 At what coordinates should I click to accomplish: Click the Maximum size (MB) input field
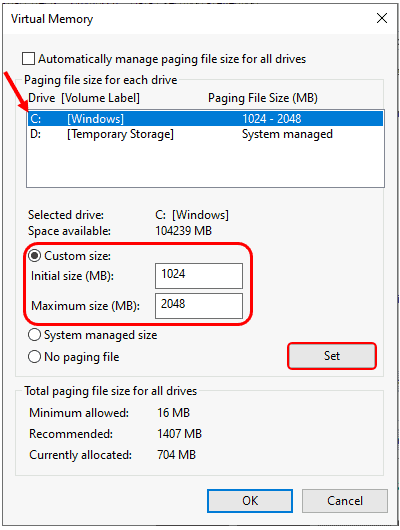[199, 306]
